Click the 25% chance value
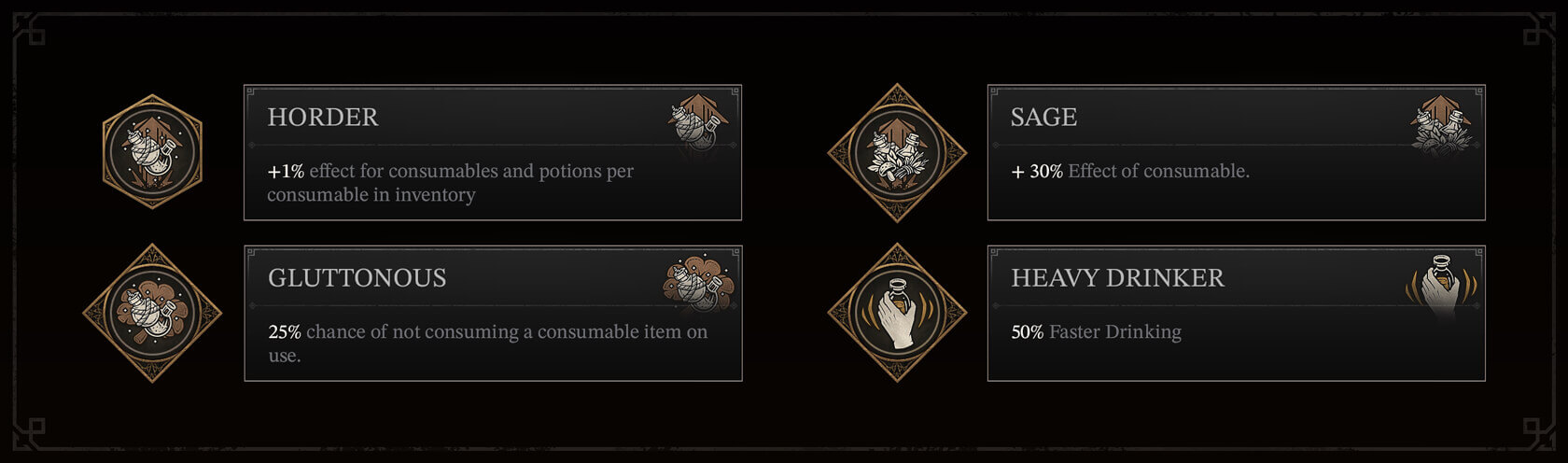 [x=285, y=332]
